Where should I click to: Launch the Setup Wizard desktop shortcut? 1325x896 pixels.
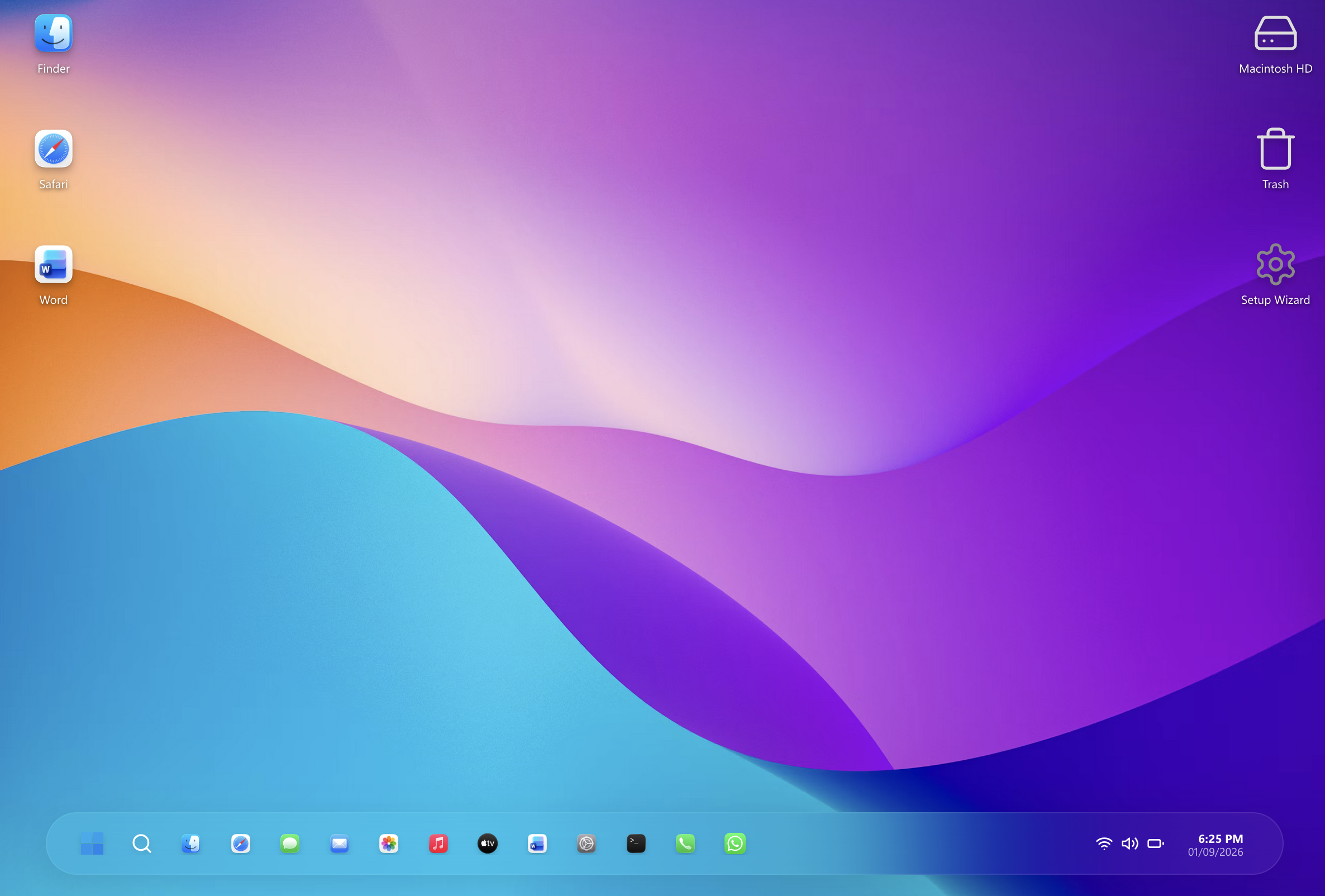coord(1275,265)
